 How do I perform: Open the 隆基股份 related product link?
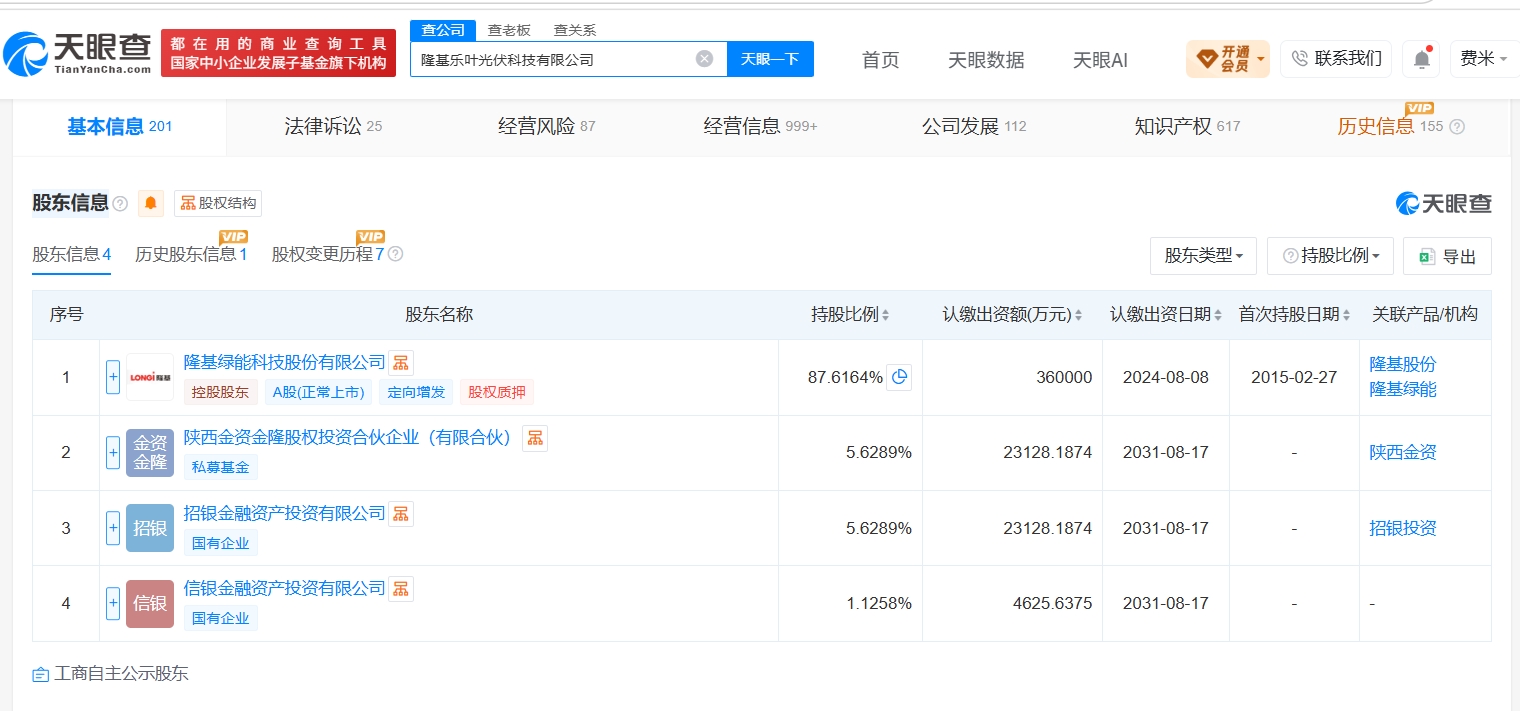coord(1402,364)
